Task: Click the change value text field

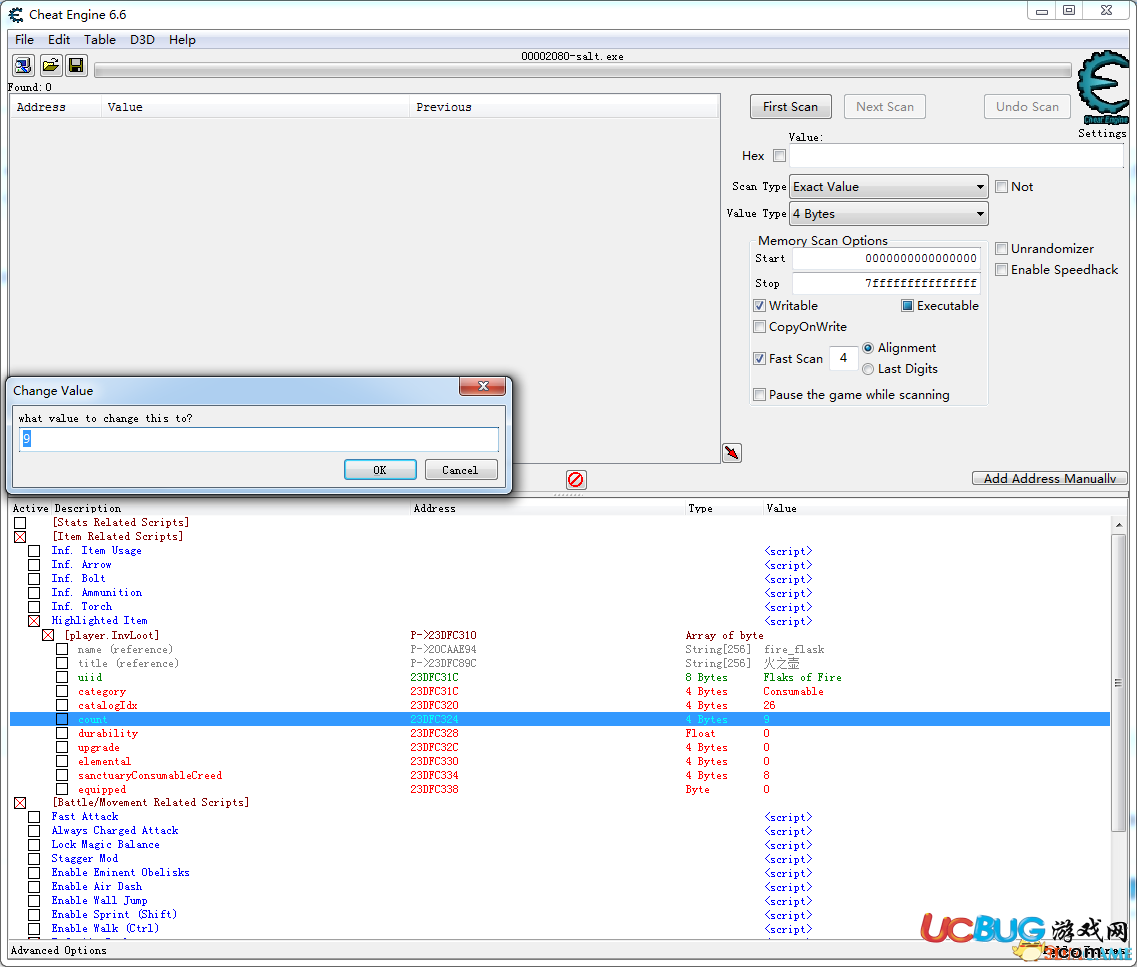Action: click(259, 439)
